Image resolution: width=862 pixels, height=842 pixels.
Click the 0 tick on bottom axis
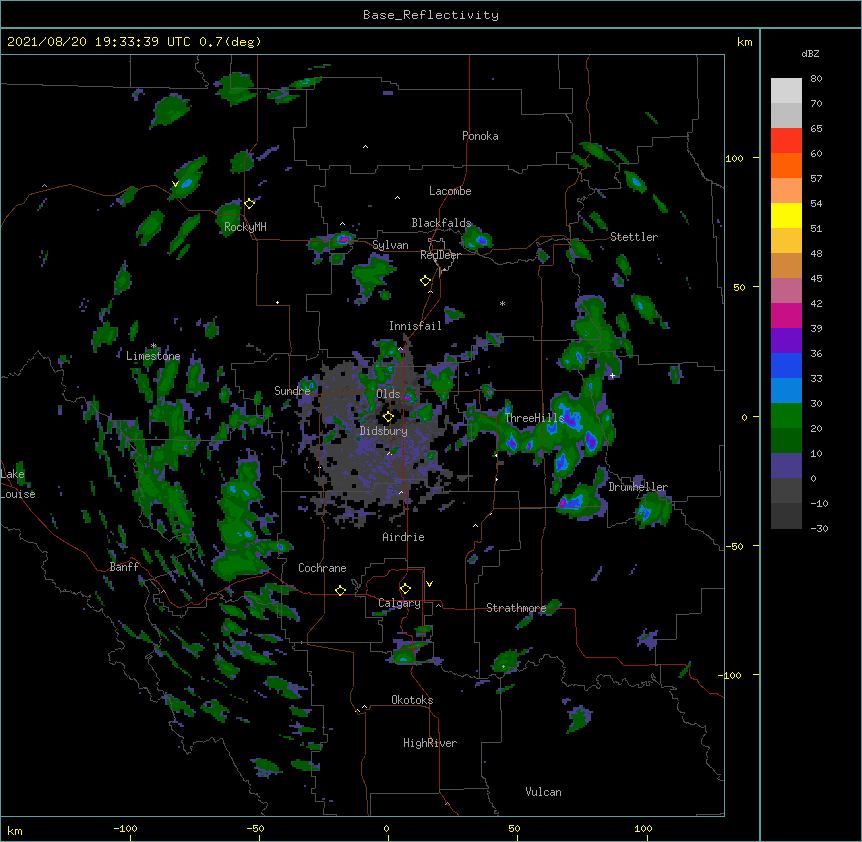pyautogui.click(x=386, y=829)
